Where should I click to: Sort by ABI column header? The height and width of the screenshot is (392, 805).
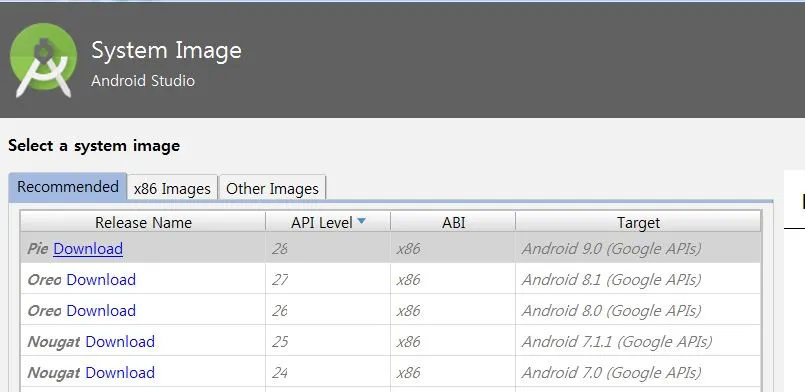point(453,222)
